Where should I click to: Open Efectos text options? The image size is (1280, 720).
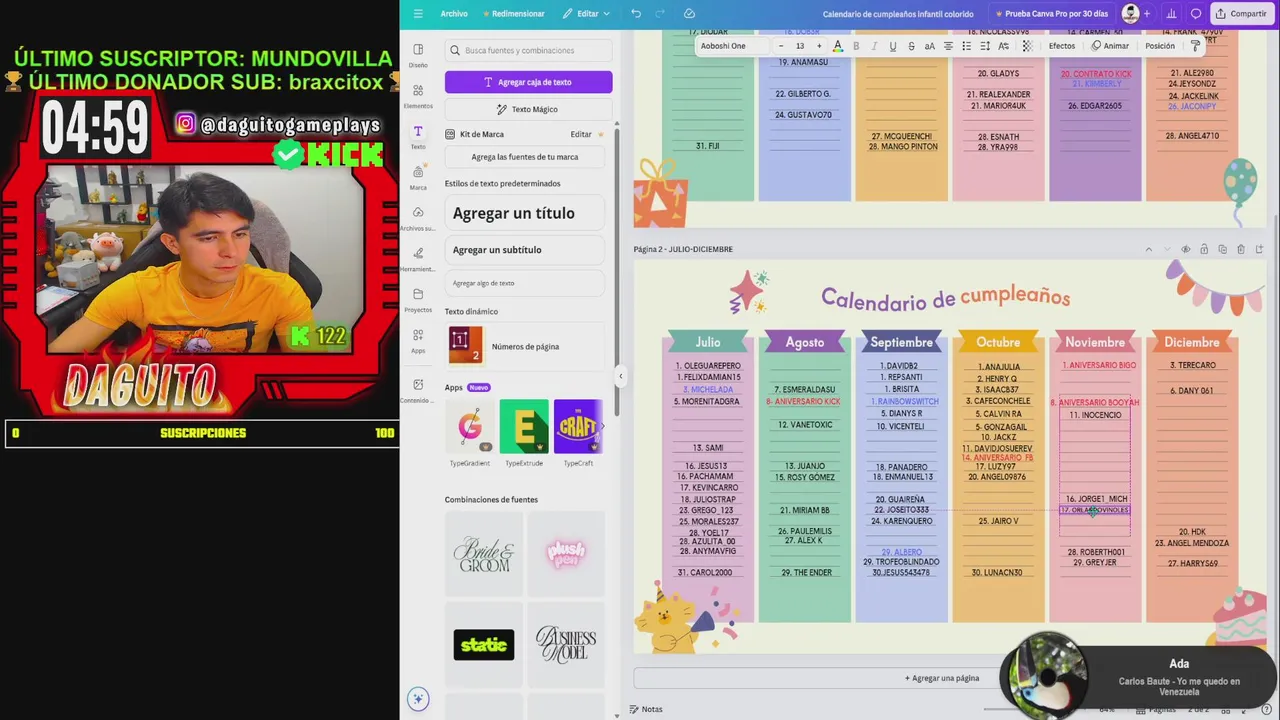pos(1062,46)
